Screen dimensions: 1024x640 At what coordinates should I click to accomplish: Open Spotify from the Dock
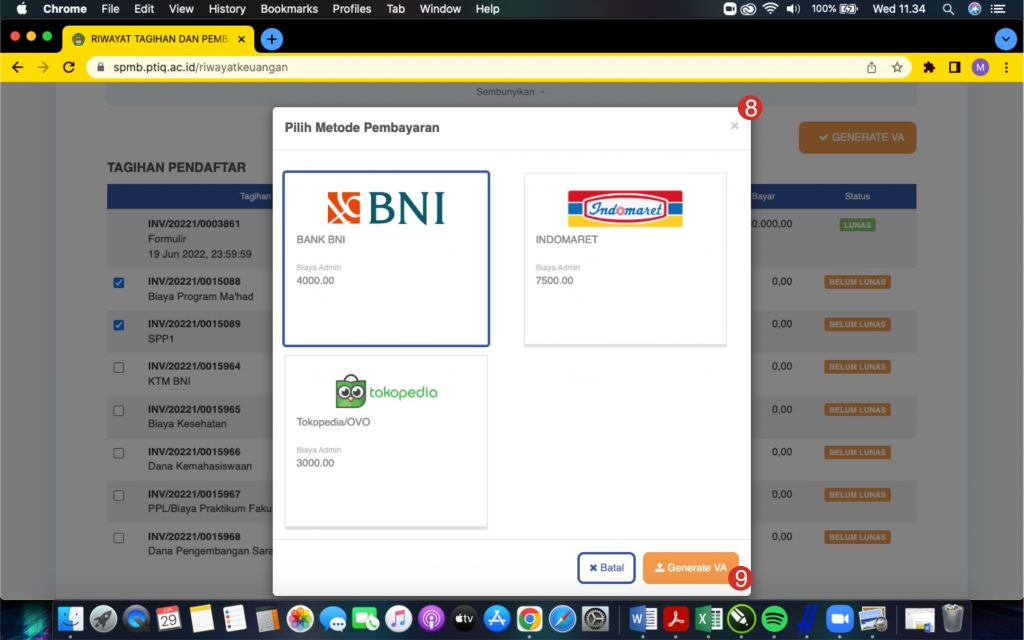(775, 618)
